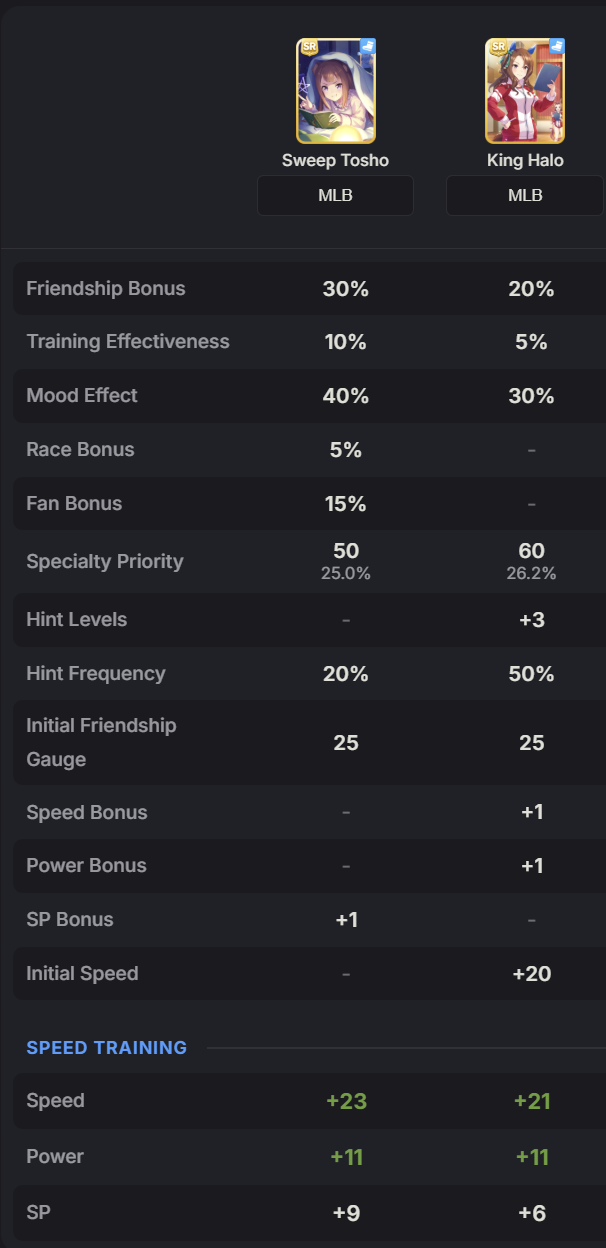Click King Halo's +20 Initial Speed value
Viewport: 606px width, 1248px height.
[x=532, y=974]
